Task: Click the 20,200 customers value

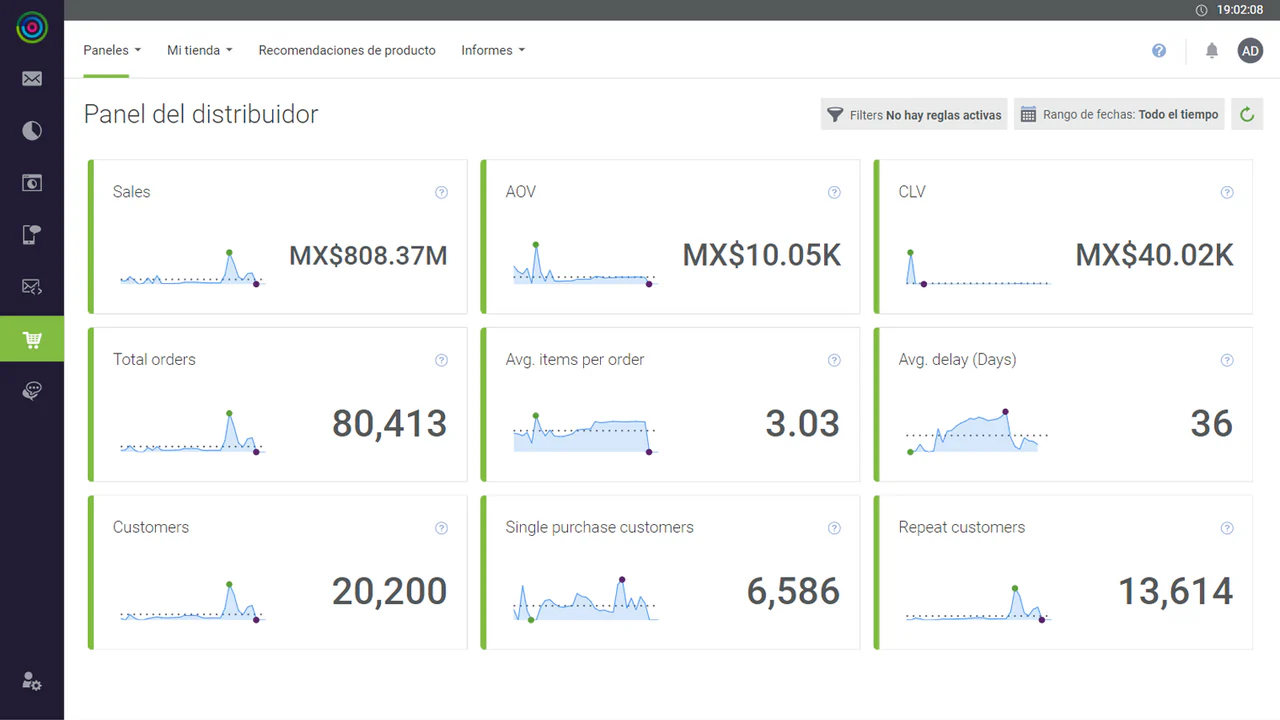Action: [390, 592]
